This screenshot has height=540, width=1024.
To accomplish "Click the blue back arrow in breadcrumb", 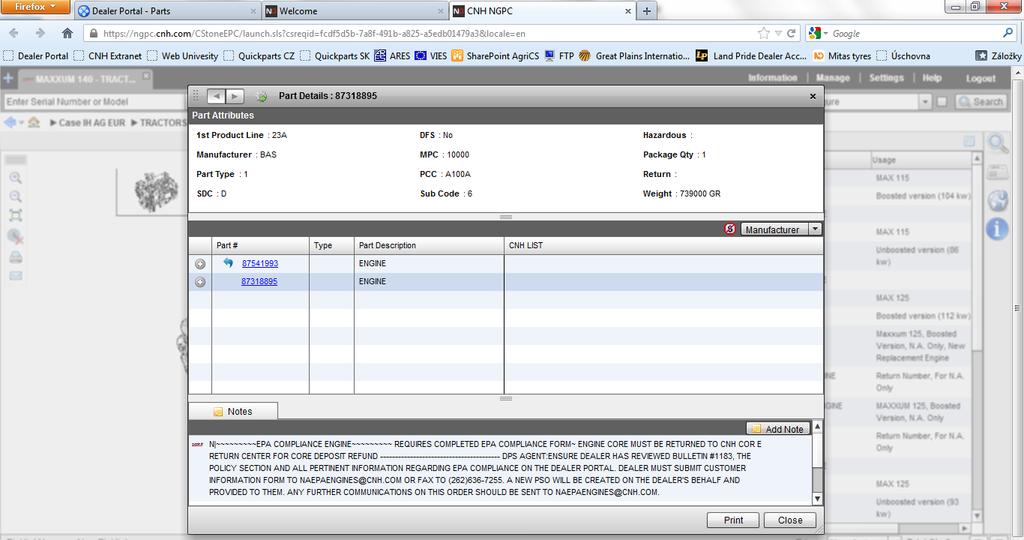I will pos(10,123).
